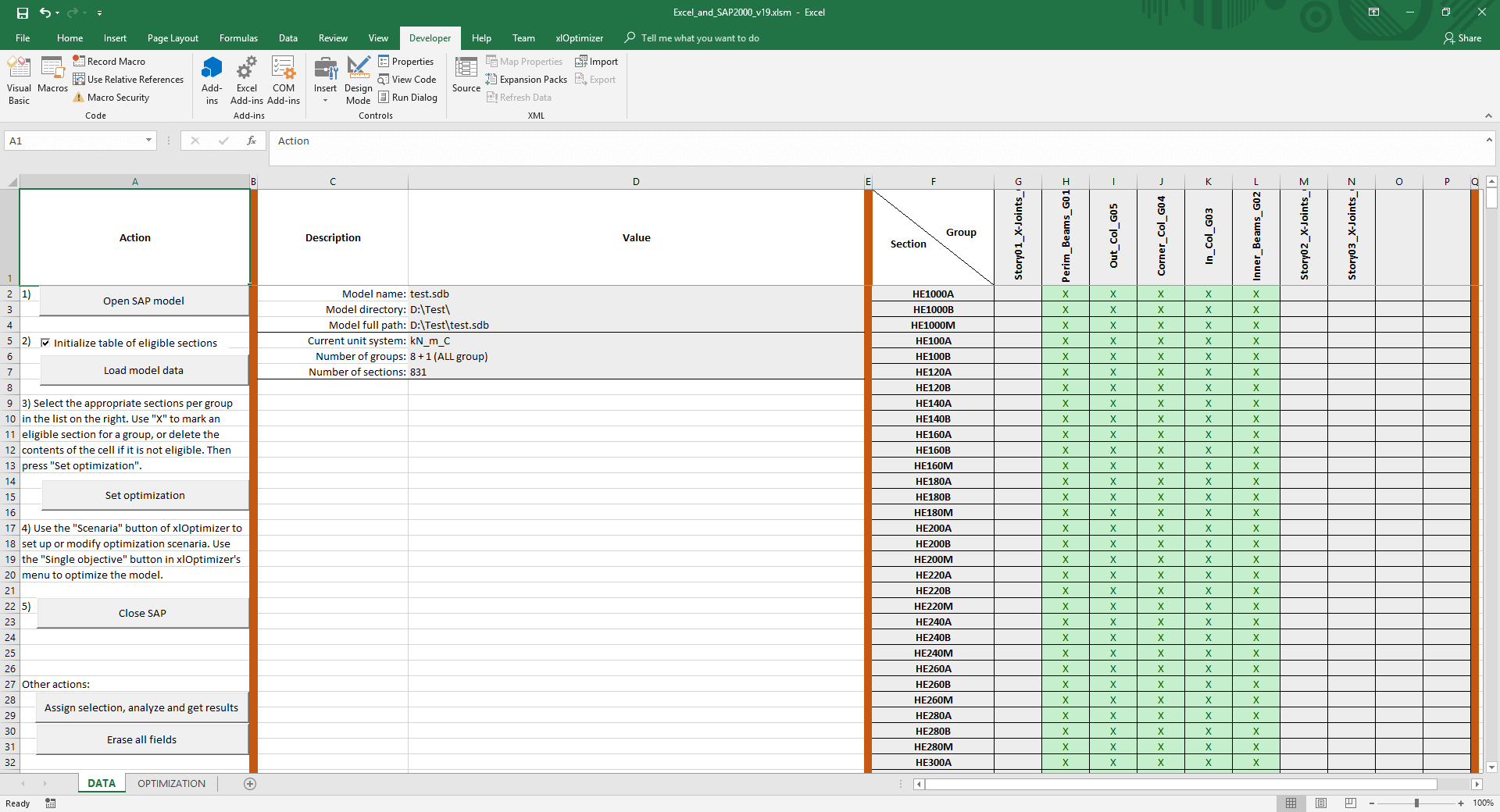
Task: Select row 5 header
Action: pyautogui.click(x=10, y=341)
